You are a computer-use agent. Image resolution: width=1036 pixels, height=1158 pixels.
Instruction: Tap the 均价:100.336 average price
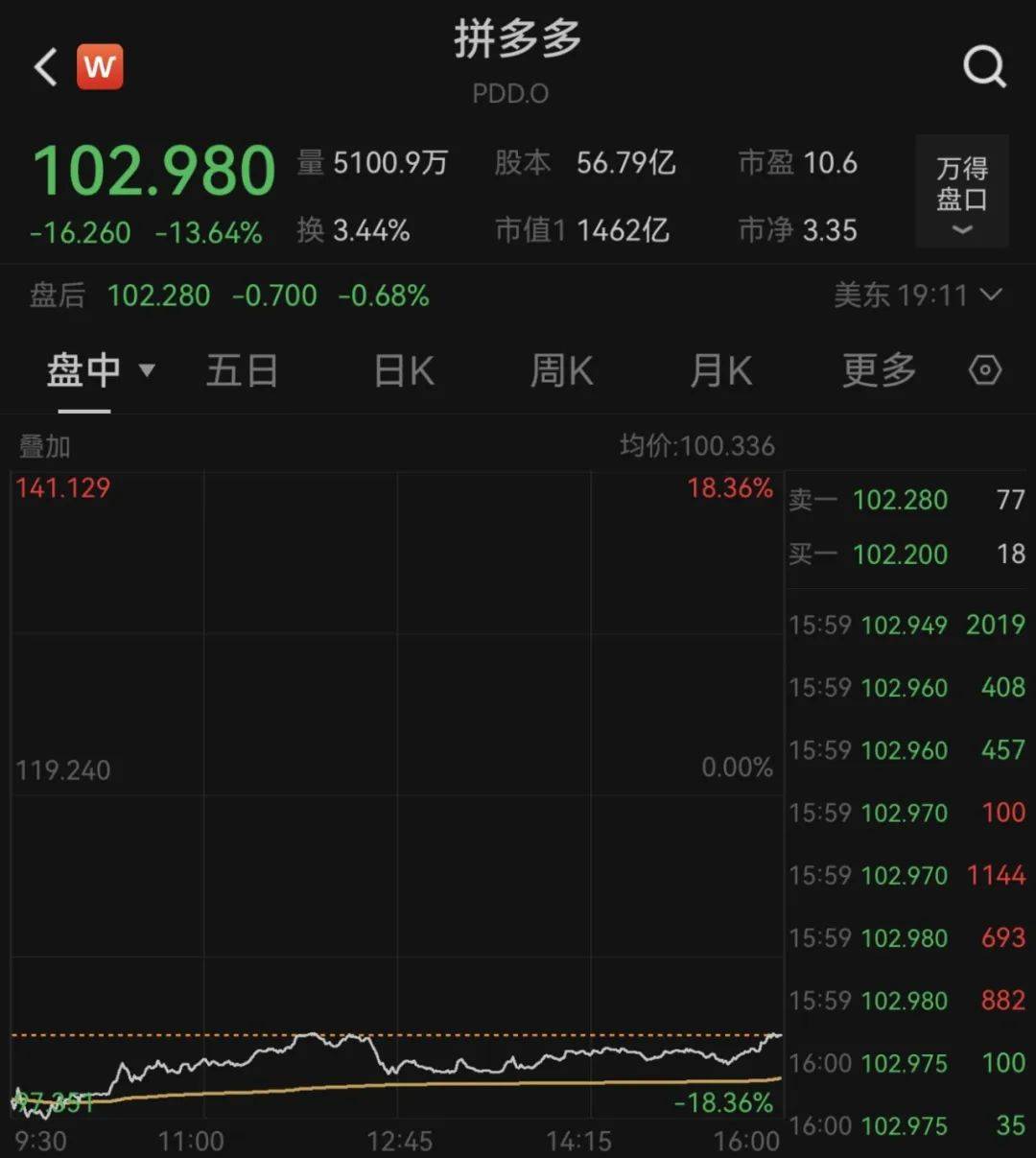coord(697,446)
